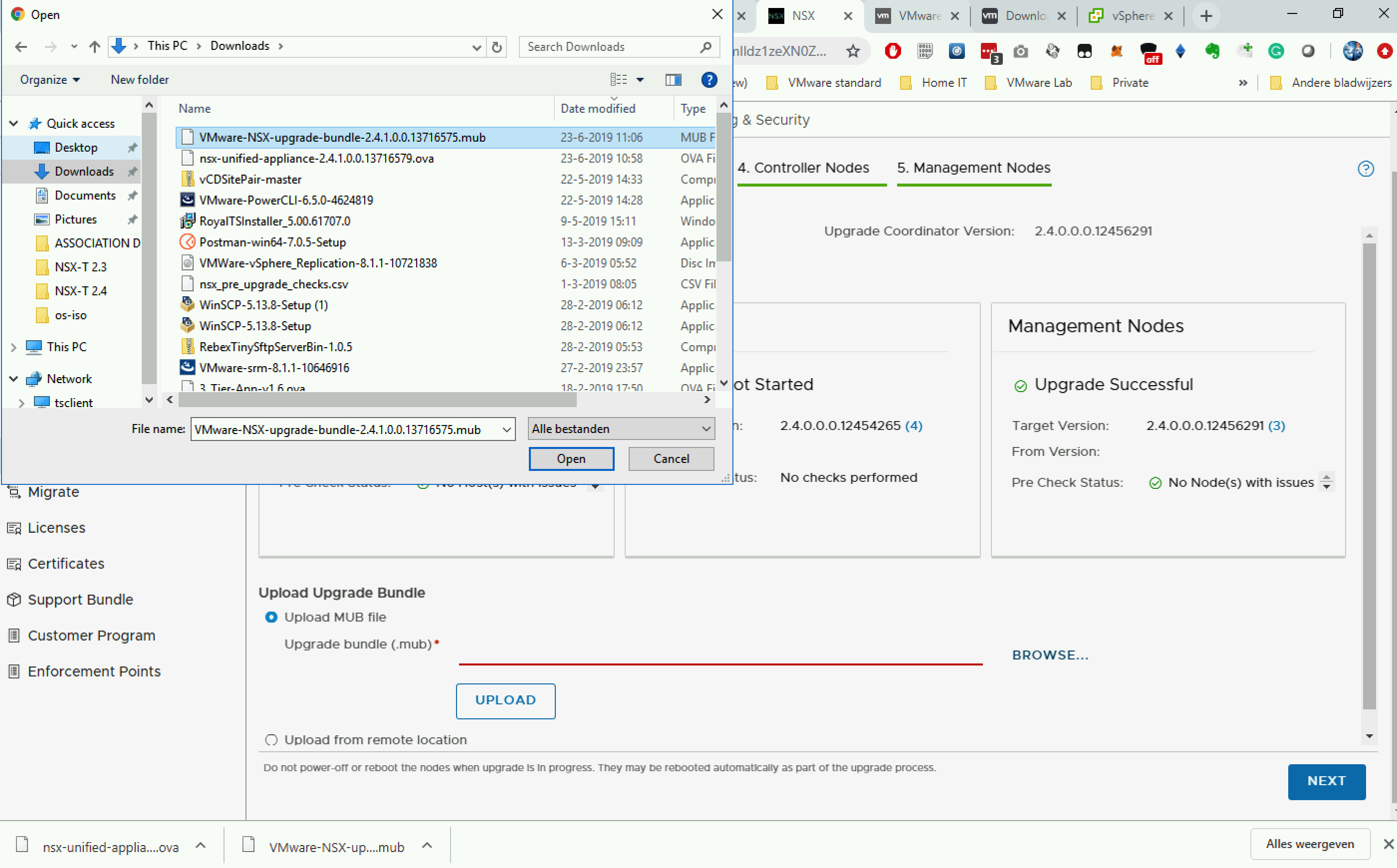Select the Upload MUB file radio button
Screen dimensions: 1397x868
point(271,617)
